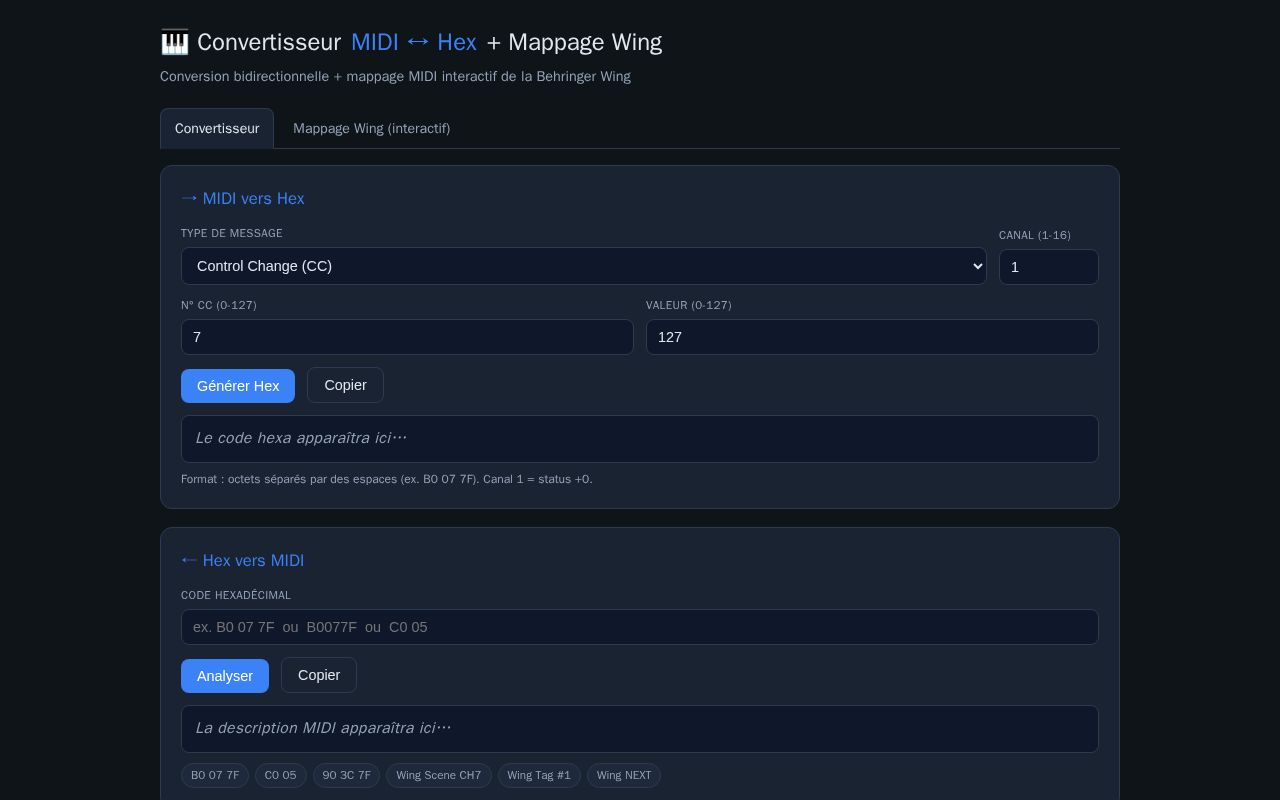The height and width of the screenshot is (800, 1280).
Task: Click the piano keyboard icon in title
Action: pyautogui.click(x=174, y=42)
